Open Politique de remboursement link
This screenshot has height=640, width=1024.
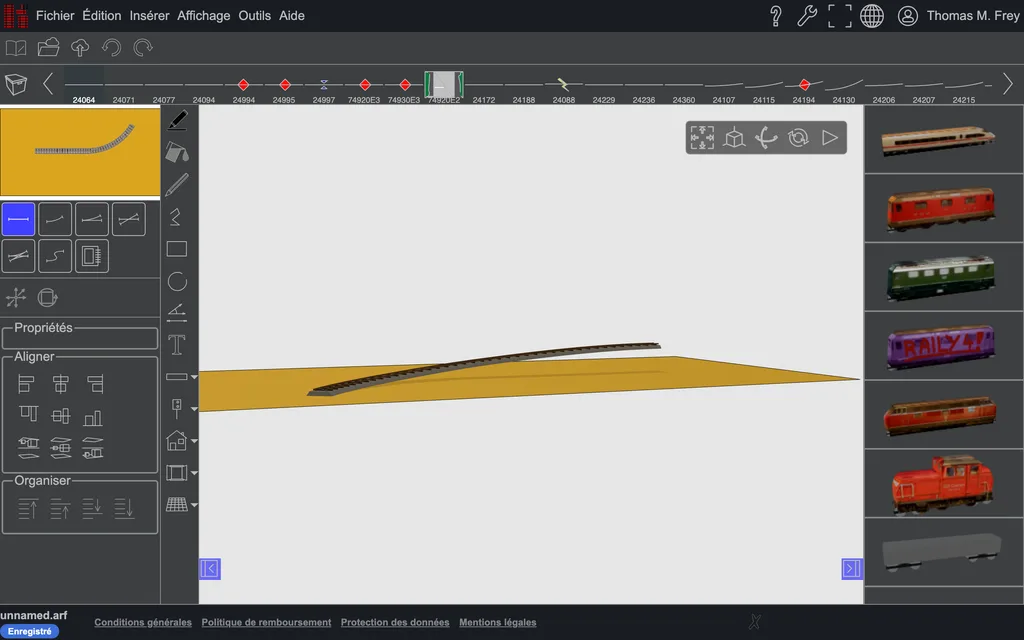[x=266, y=622]
